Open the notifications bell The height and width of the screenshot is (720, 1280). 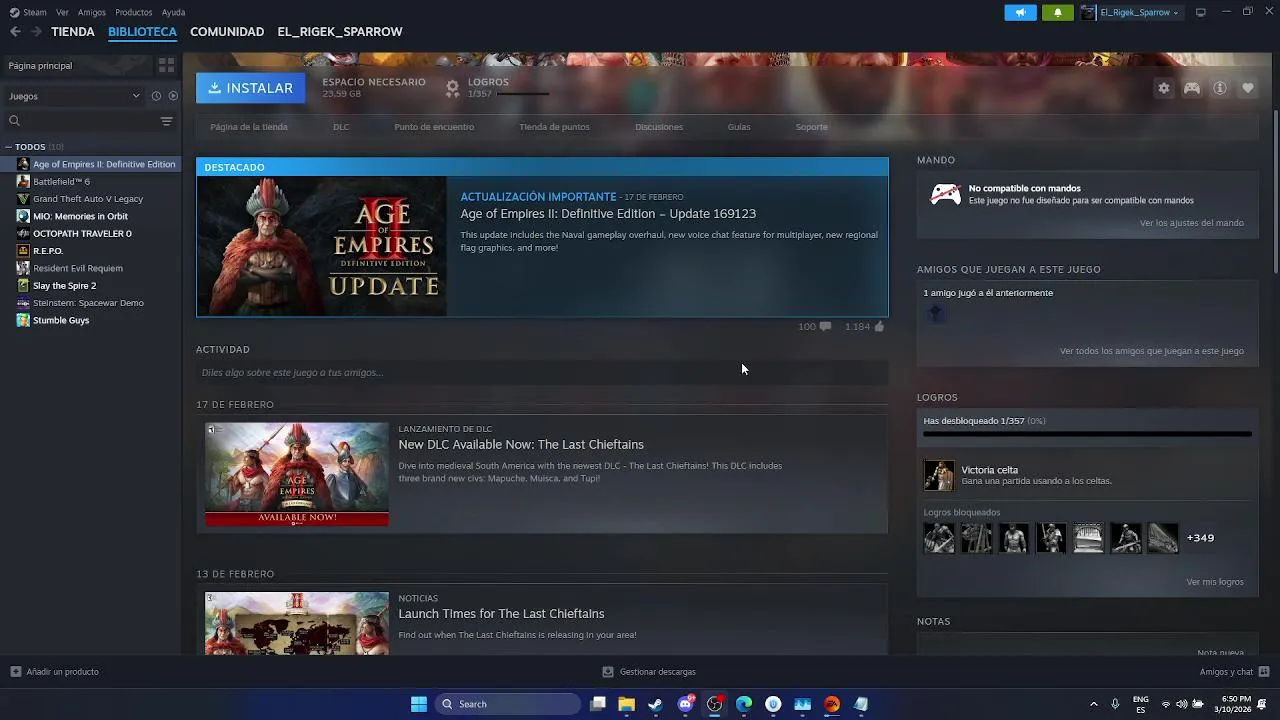click(1058, 12)
